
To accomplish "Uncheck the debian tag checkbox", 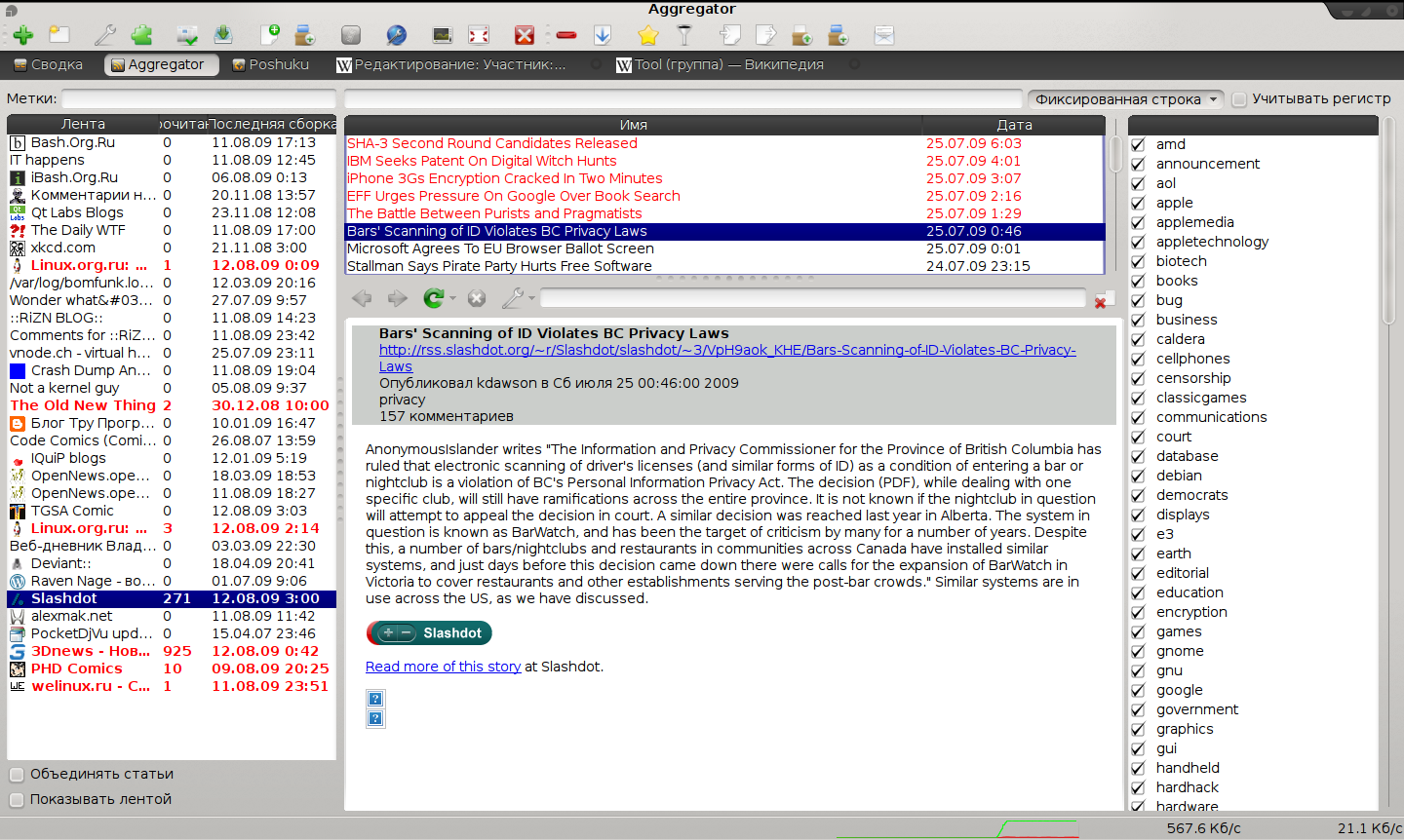I will pyautogui.click(x=1138, y=476).
